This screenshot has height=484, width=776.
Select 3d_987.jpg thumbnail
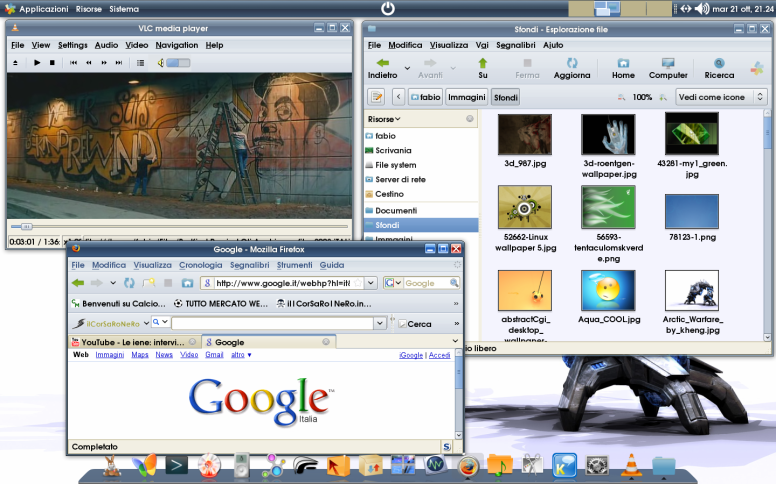coord(525,134)
